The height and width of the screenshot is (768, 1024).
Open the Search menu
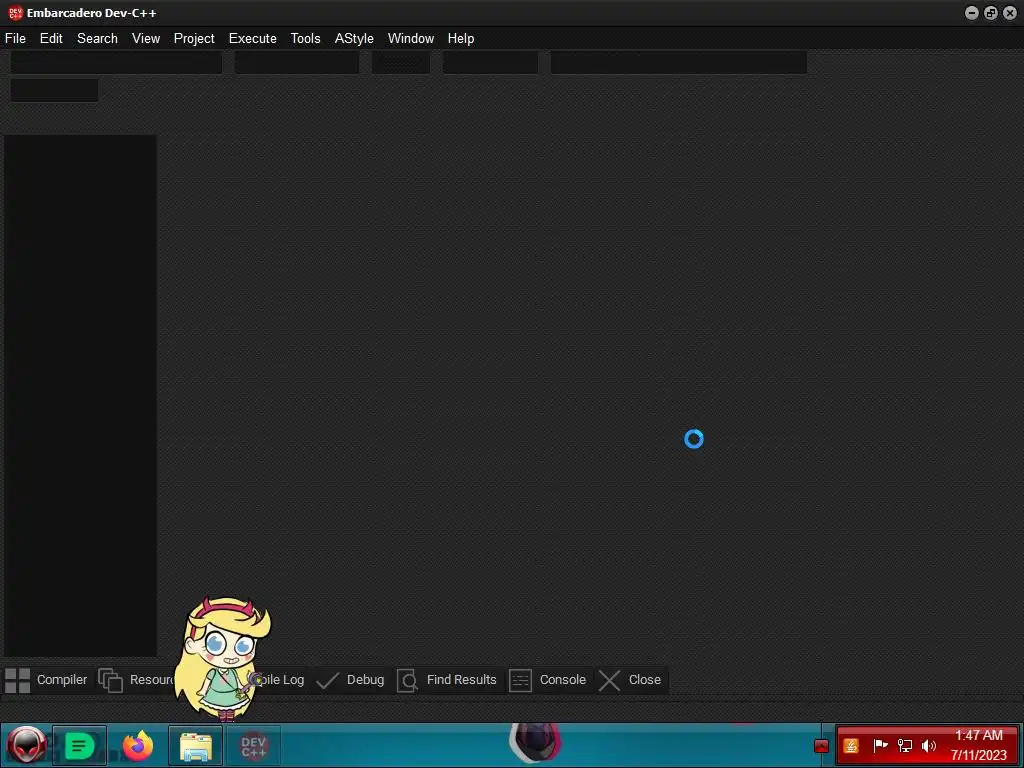tap(97, 39)
